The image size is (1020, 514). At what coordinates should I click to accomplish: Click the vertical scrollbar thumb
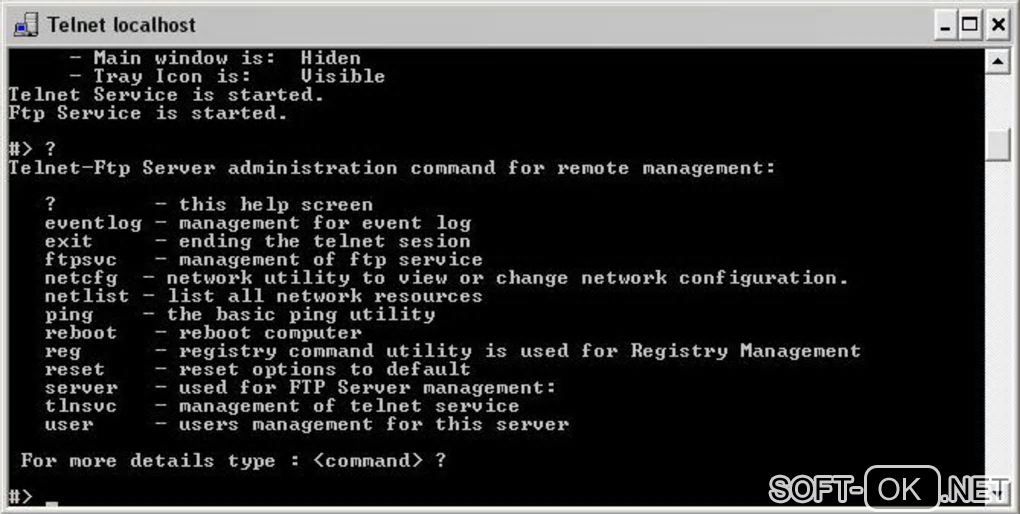coord(997,145)
